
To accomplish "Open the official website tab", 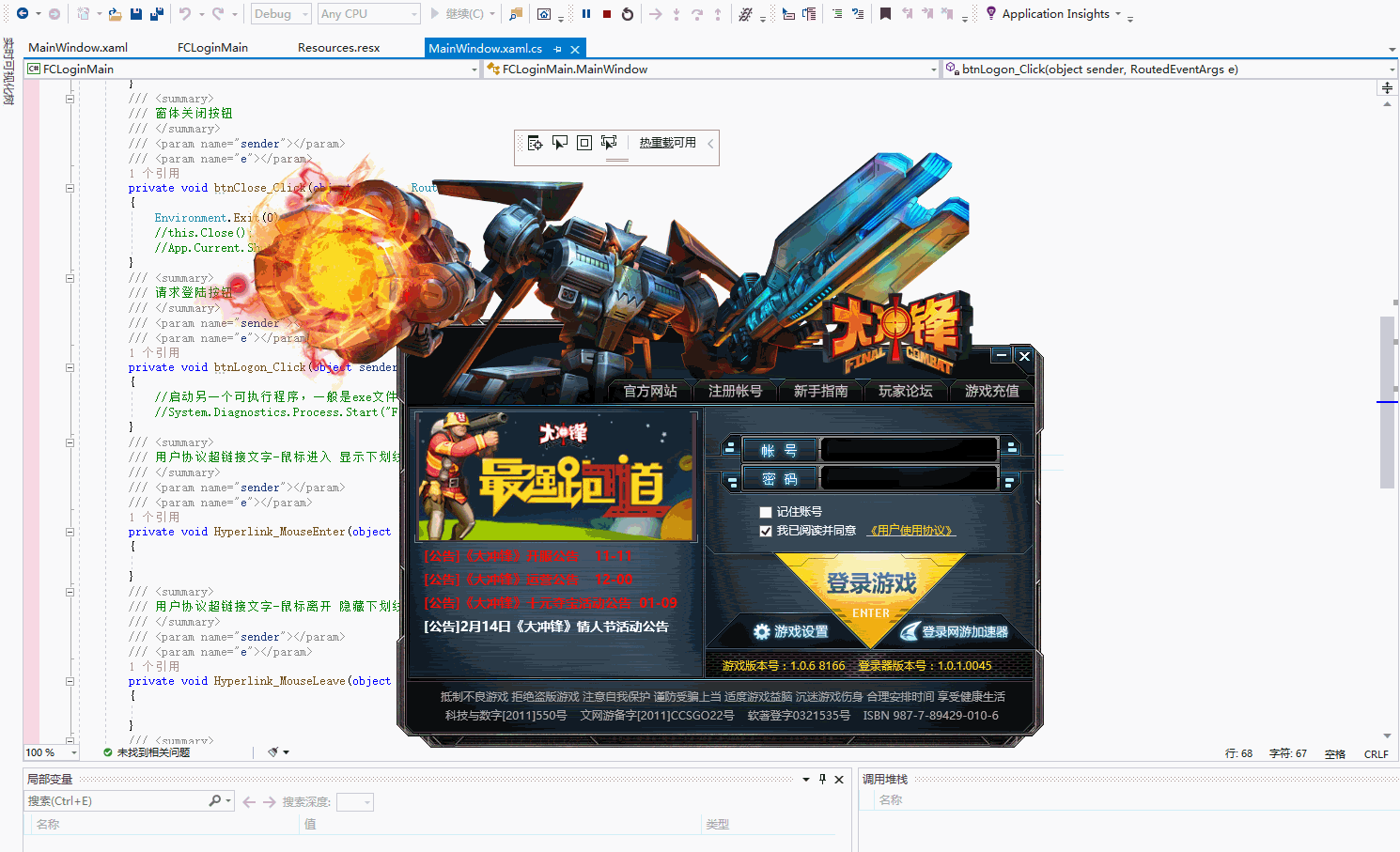I will click(x=650, y=391).
